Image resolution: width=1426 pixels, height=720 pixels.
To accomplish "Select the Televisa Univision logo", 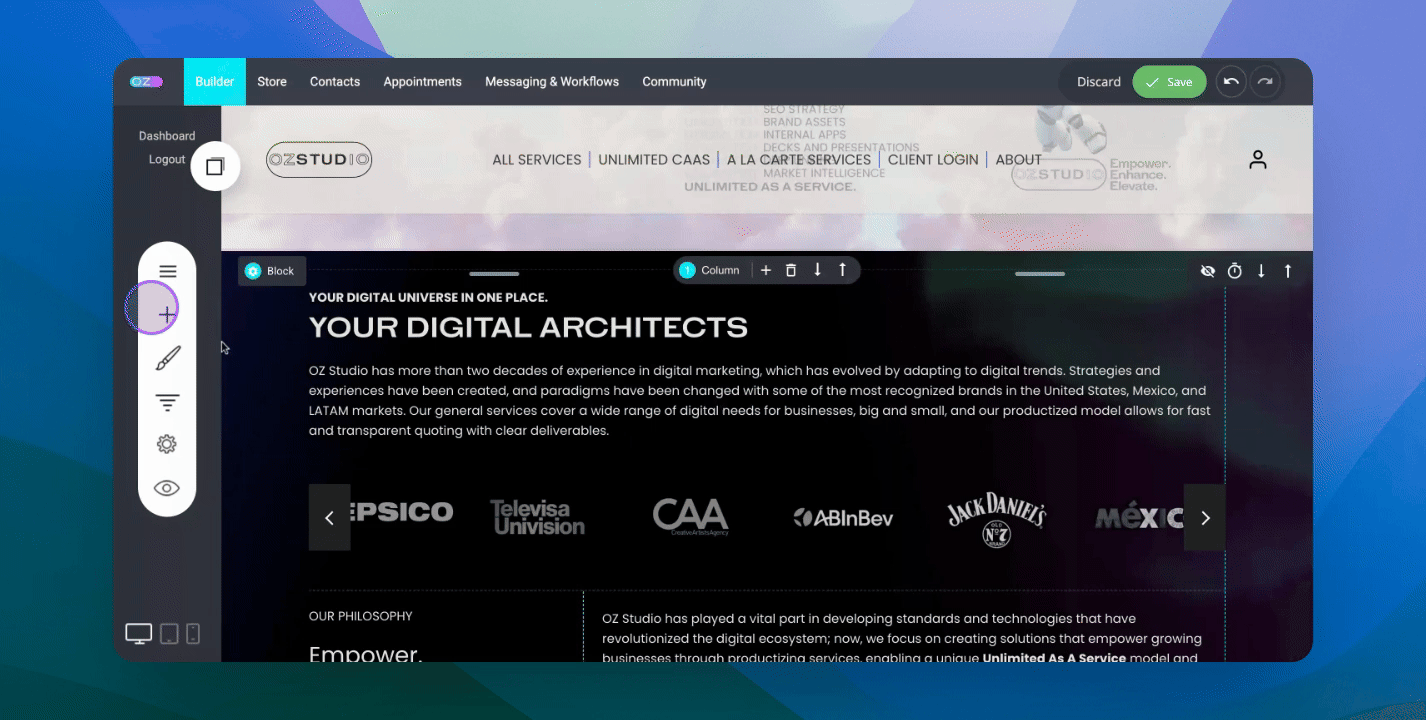I will click(538, 518).
